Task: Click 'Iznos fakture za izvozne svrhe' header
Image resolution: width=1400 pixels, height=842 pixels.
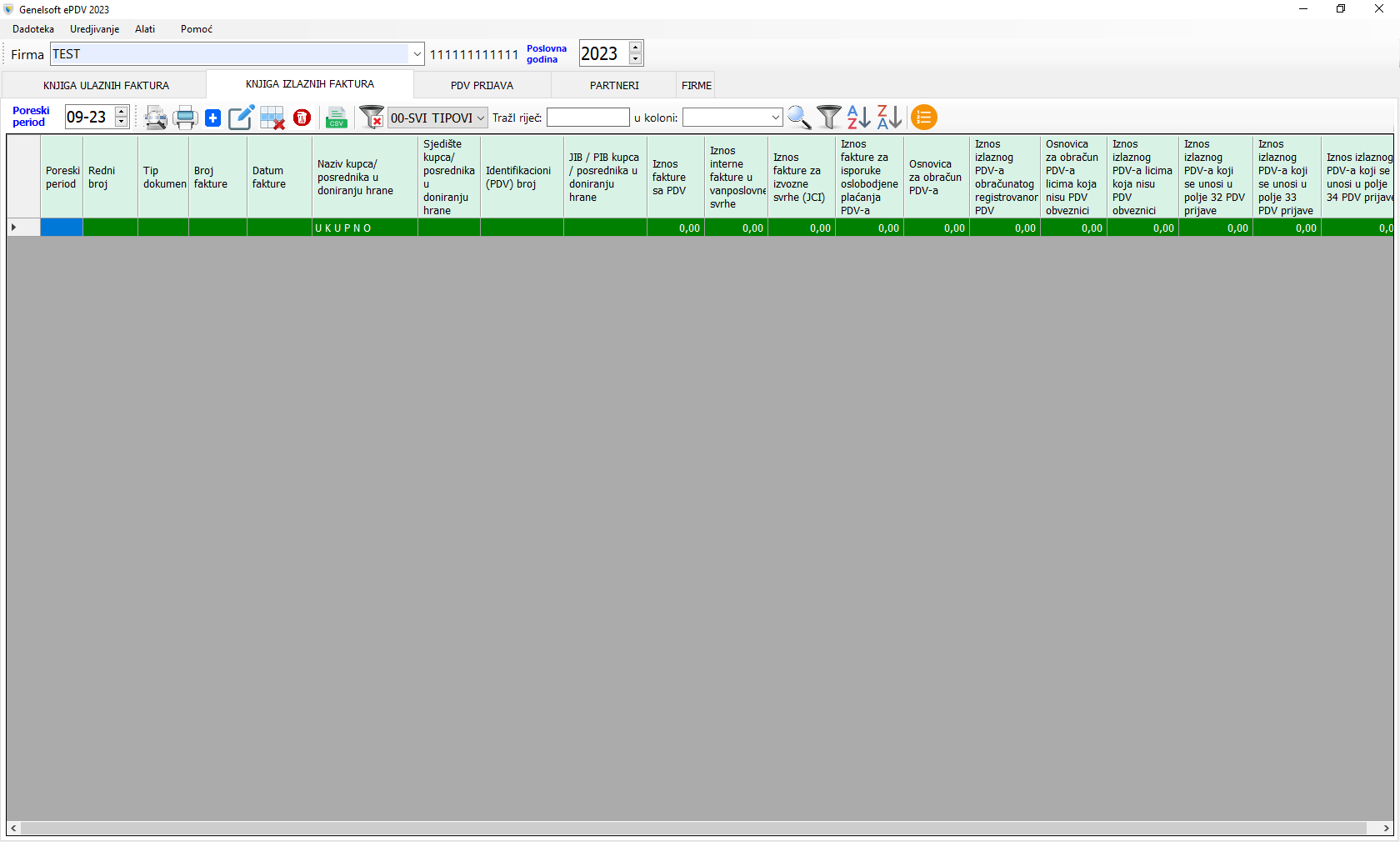Action: [x=802, y=177]
